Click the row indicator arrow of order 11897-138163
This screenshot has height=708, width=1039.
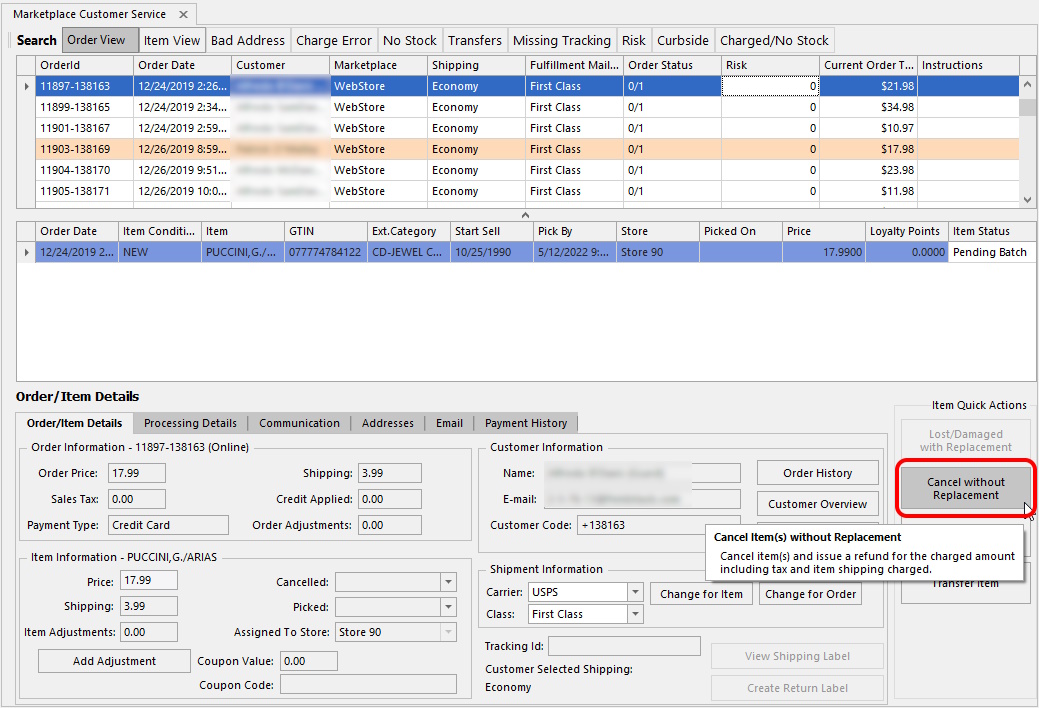[27, 86]
